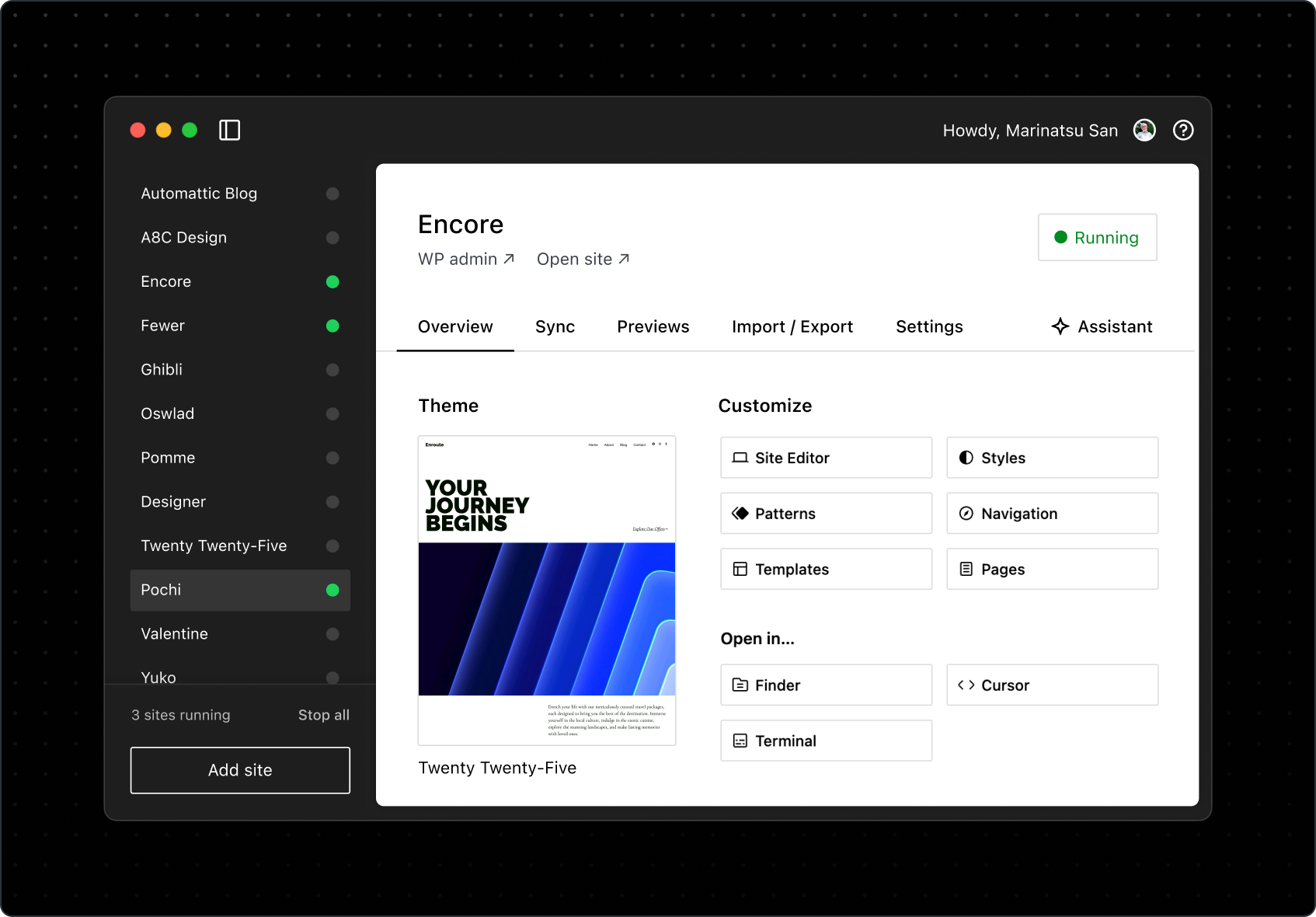
Task: Click the Site Editor laptop icon
Action: pos(740,458)
